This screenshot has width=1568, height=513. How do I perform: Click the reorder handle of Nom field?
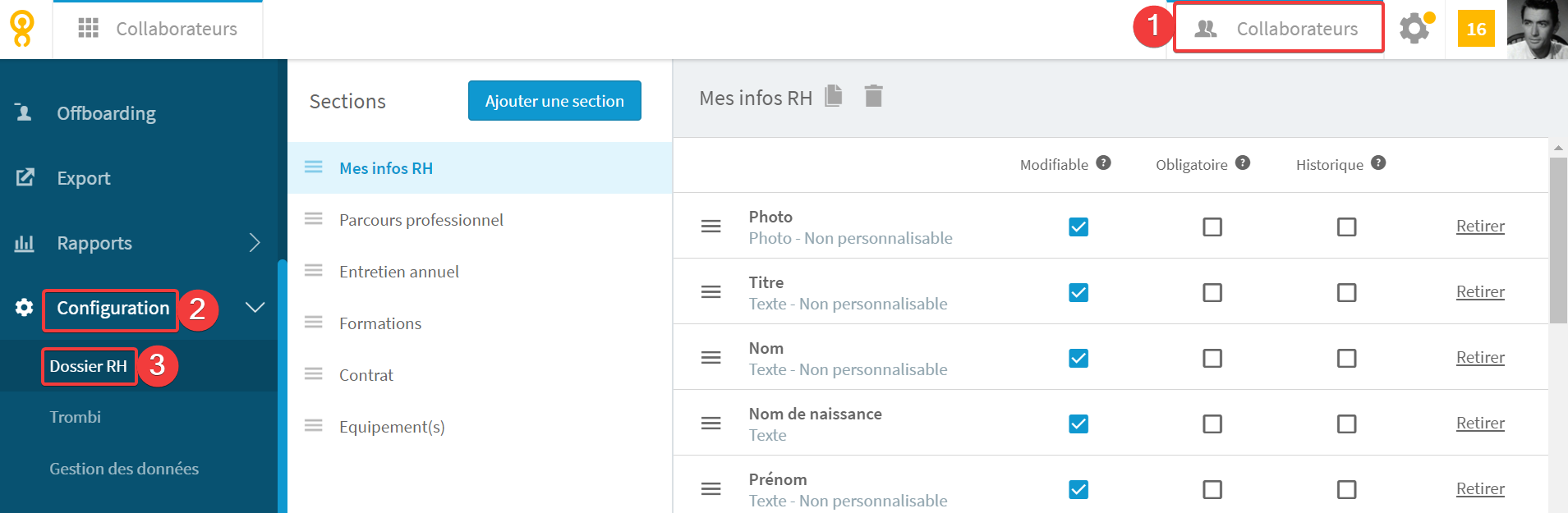point(710,357)
